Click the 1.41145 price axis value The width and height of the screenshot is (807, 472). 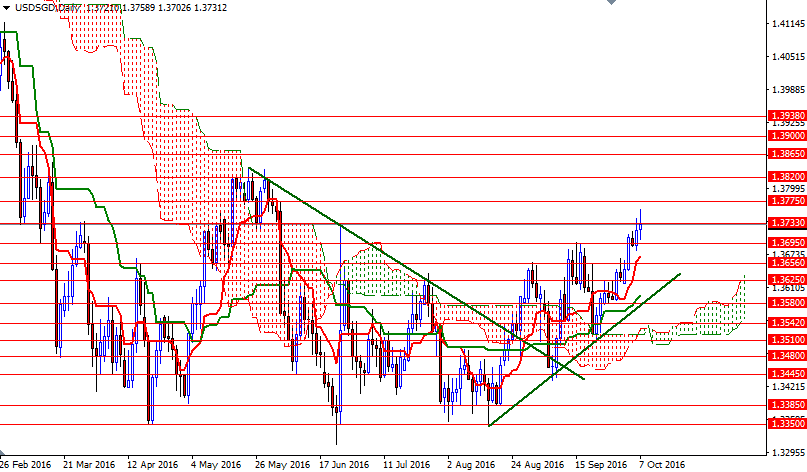[788, 24]
